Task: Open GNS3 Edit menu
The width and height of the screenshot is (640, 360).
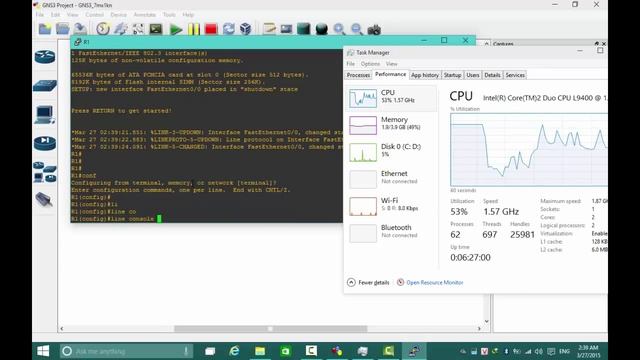Action: pos(56,15)
